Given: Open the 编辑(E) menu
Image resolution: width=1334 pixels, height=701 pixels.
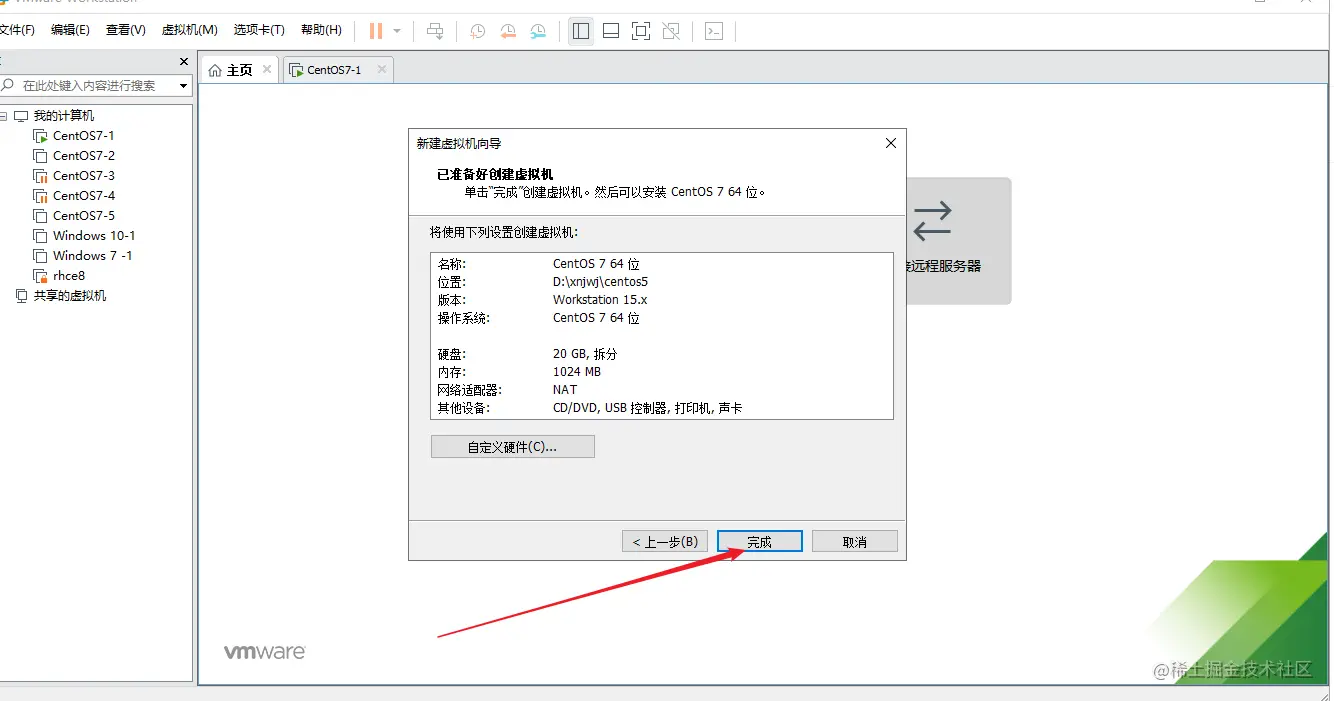Looking at the screenshot, I should [70, 30].
